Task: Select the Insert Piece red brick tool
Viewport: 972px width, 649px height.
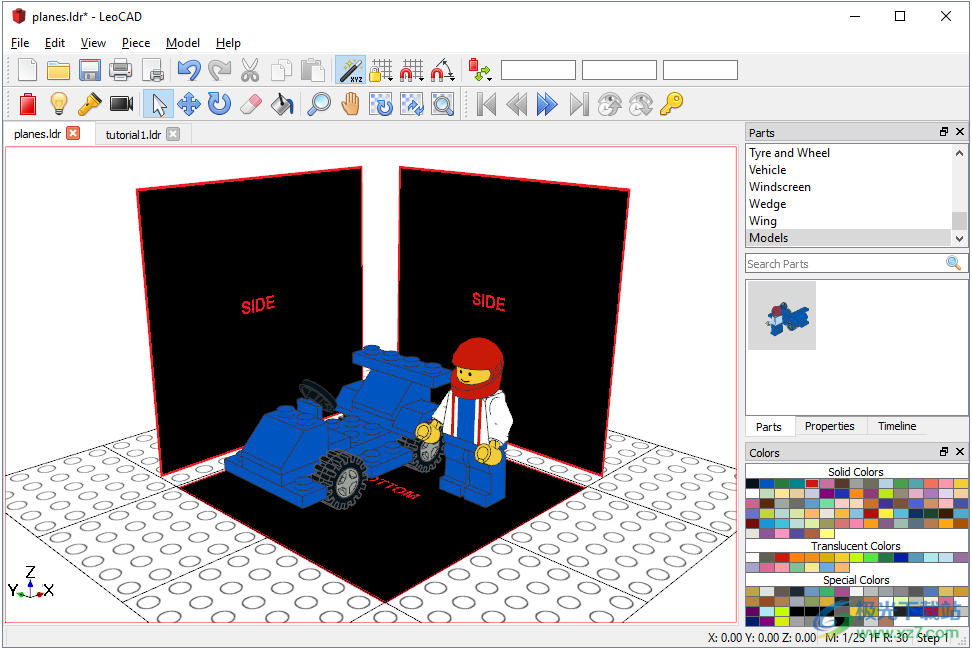Action: pyautogui.click(x=28, y=104)
